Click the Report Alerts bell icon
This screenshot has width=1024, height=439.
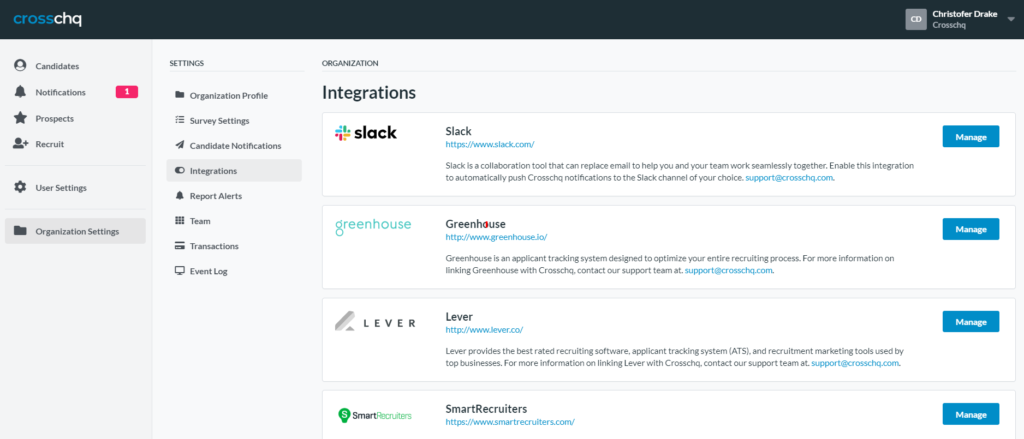(x=179, y=196)
